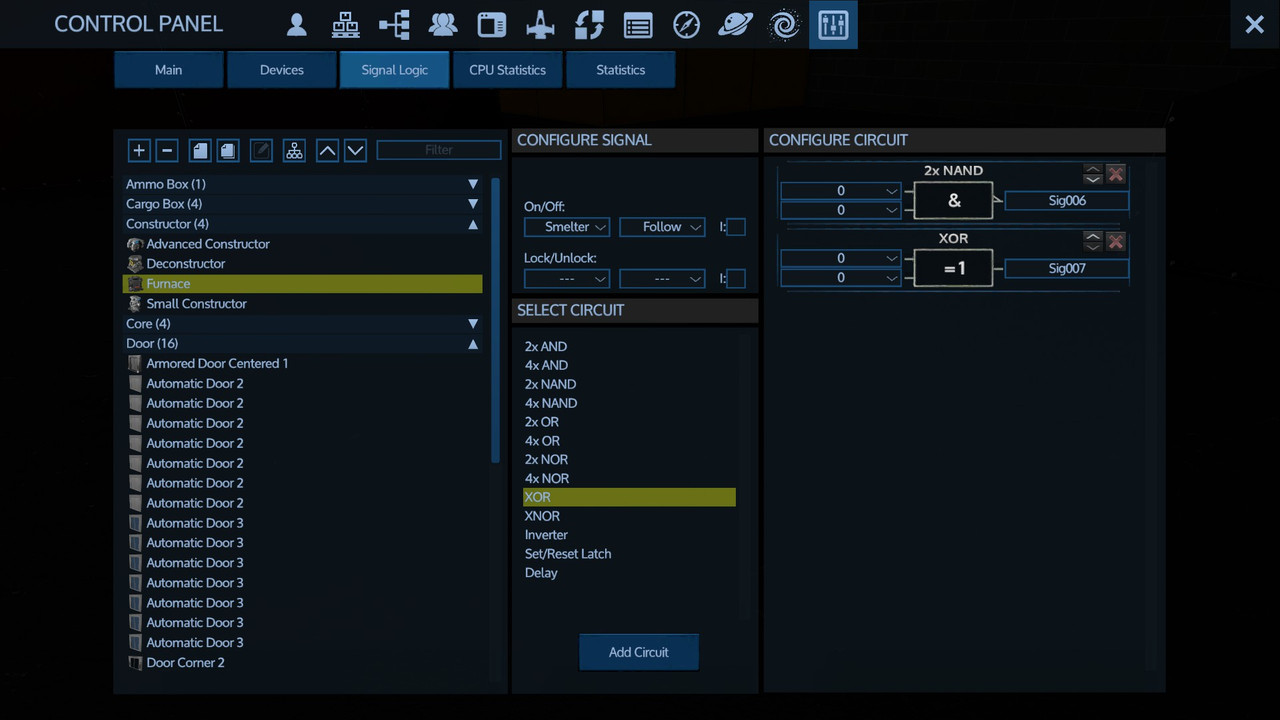Remove the XOR circuit with red X

pyautogui.click(x=1116, y=242)
